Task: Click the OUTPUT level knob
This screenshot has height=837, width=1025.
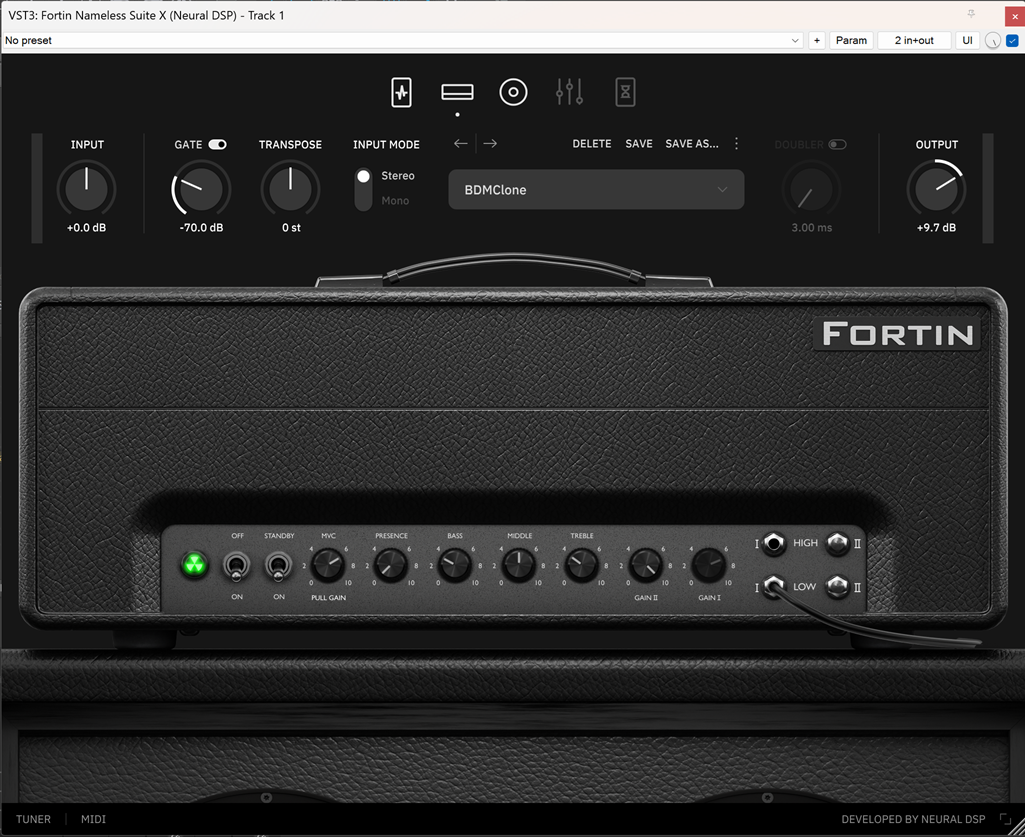Action: 936,188
